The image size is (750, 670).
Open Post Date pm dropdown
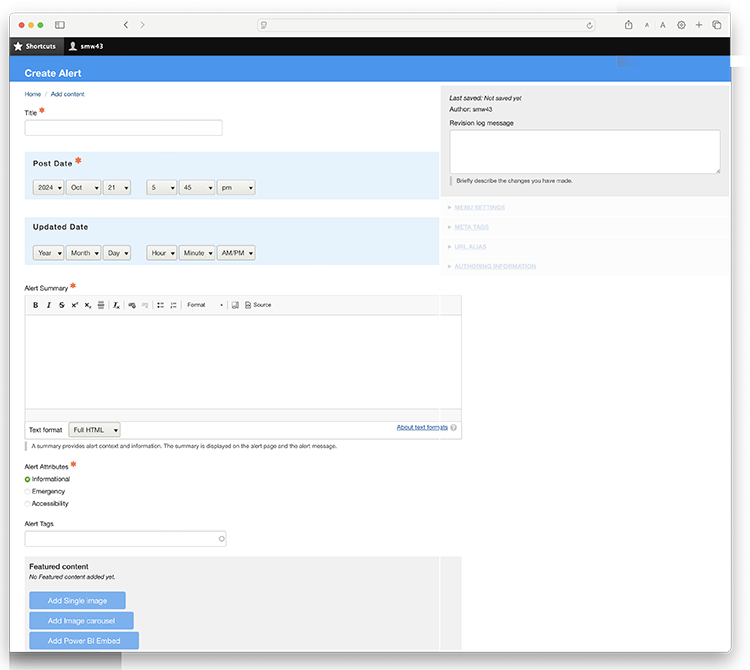236,187
